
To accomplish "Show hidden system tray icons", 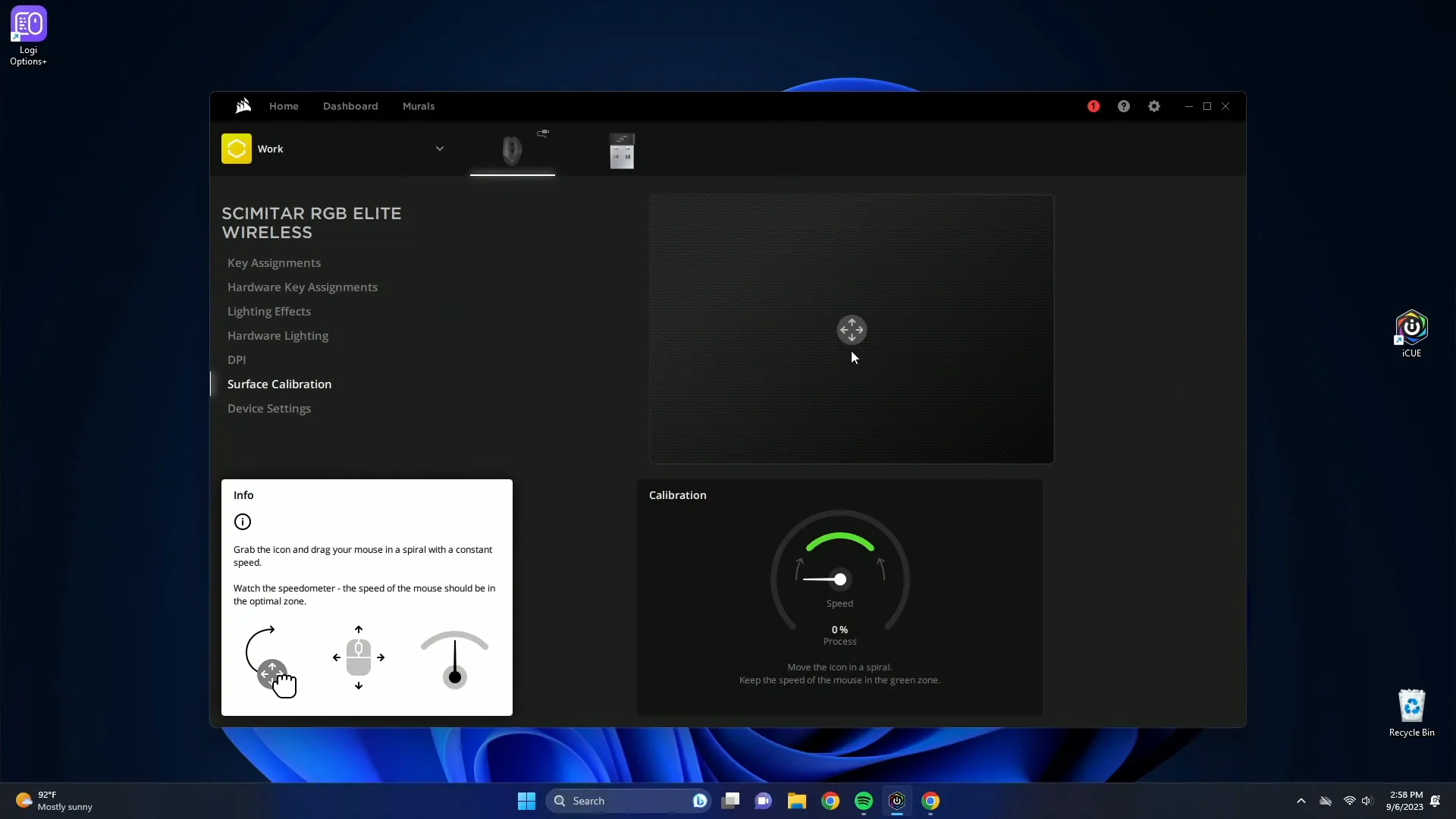I will tap(1301, 801).
